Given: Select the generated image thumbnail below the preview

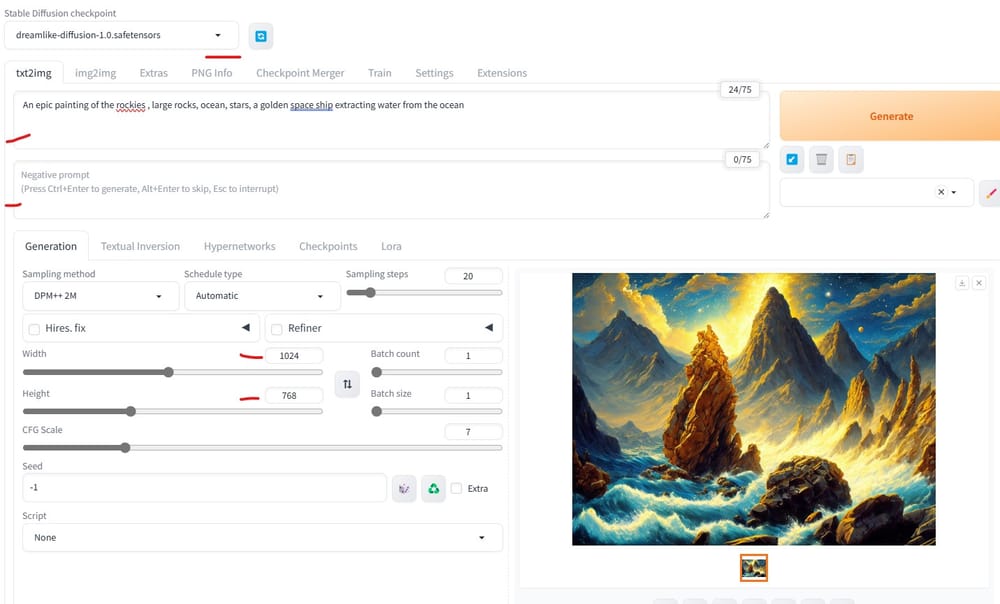Looking at the screenshot, I should [753, 568].
